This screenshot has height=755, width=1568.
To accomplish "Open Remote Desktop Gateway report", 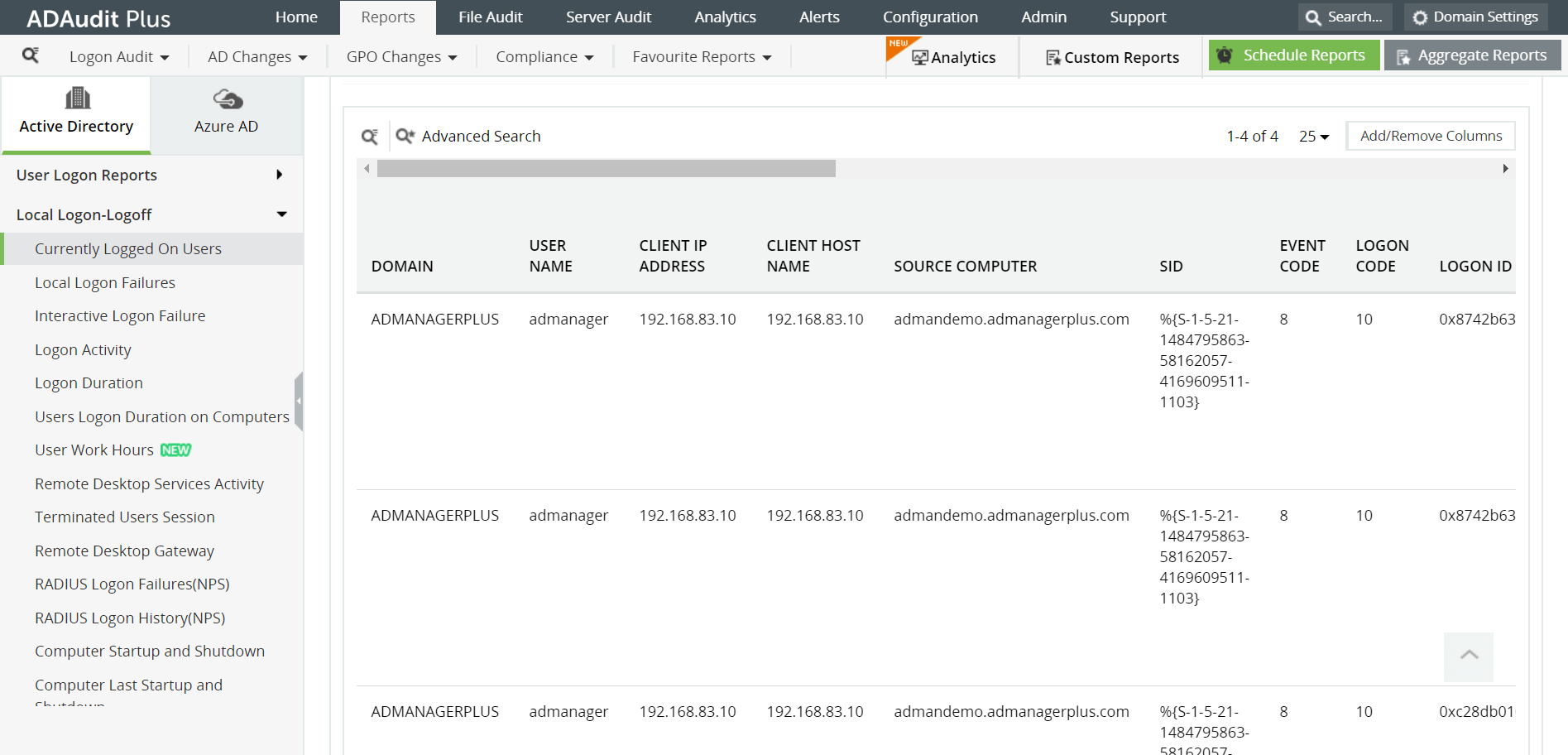I will click(x=124, y=551).
